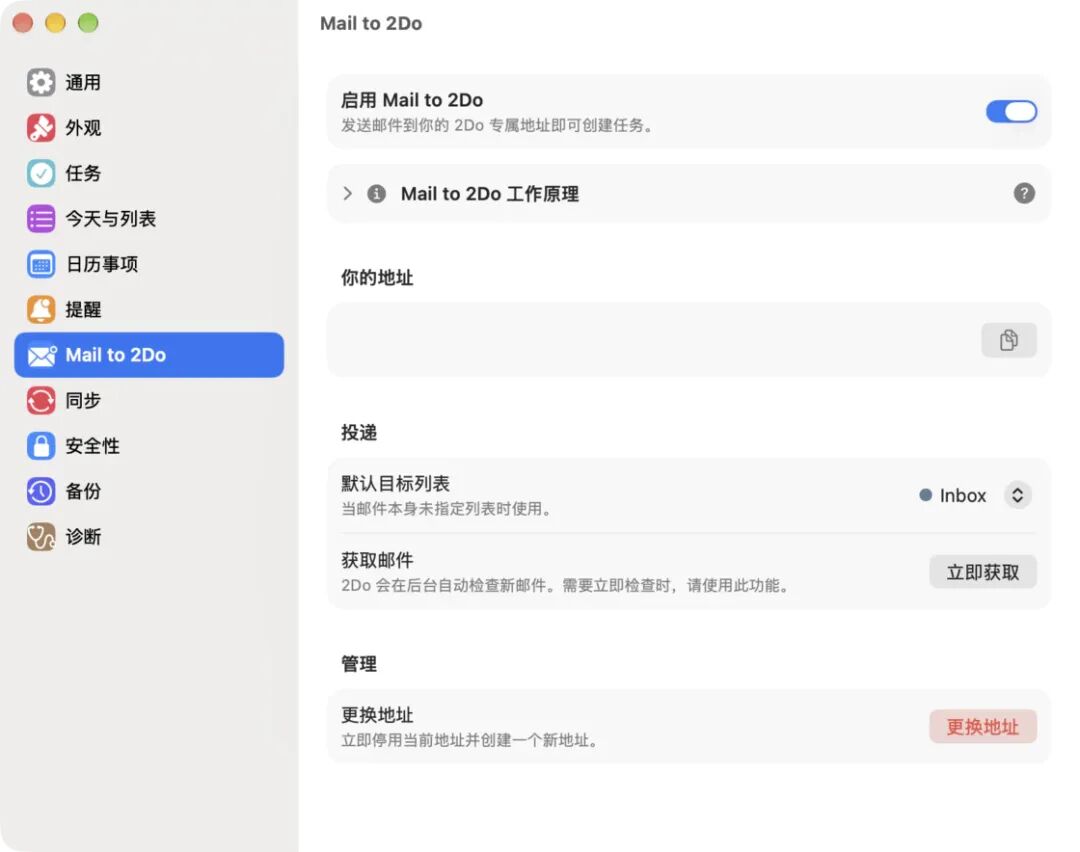Click the Mail to 2Do 工作原理 title

pyautogui.click(x=490, y=194)
